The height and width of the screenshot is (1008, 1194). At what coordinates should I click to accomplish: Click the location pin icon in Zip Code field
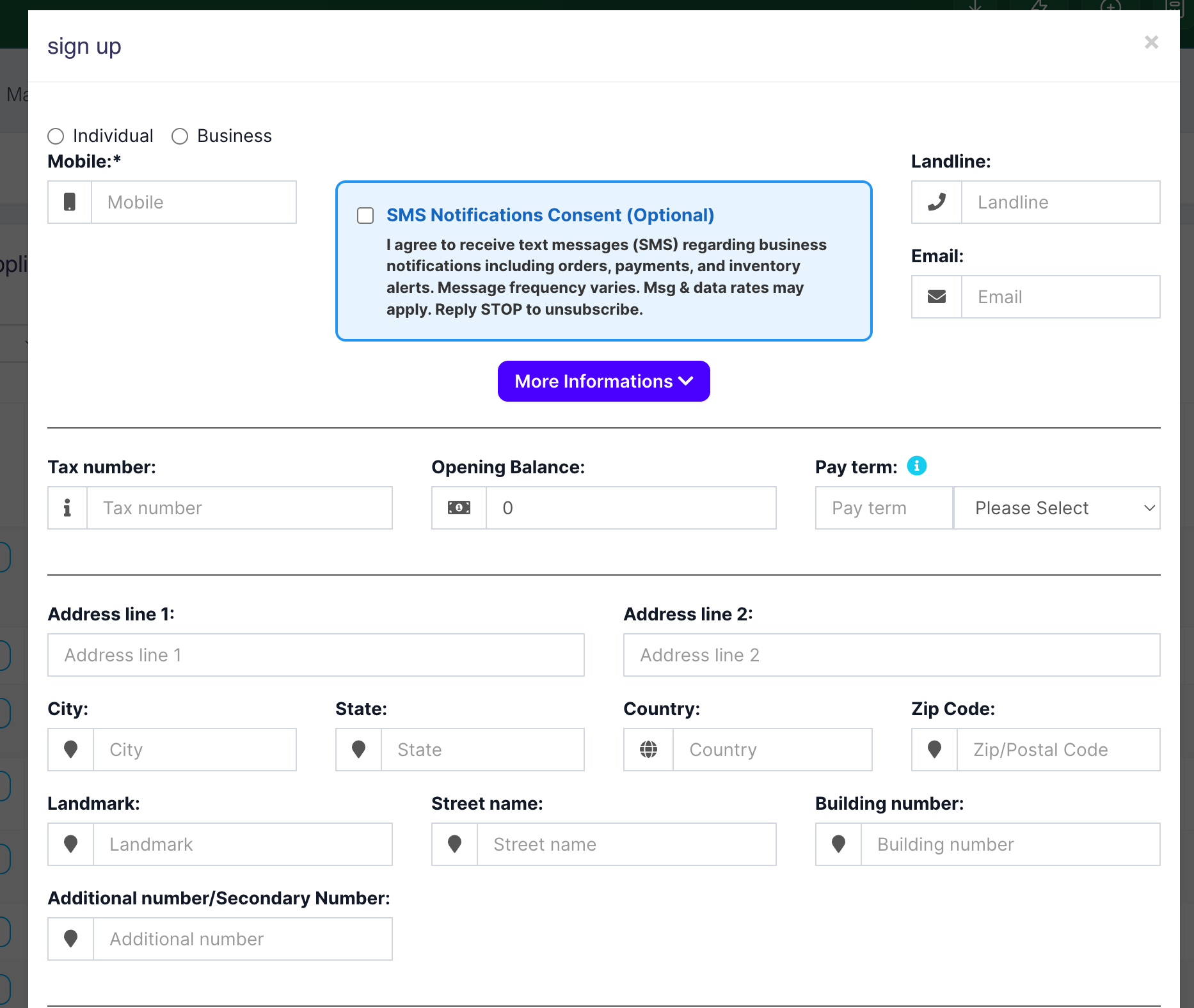[934, 749]
